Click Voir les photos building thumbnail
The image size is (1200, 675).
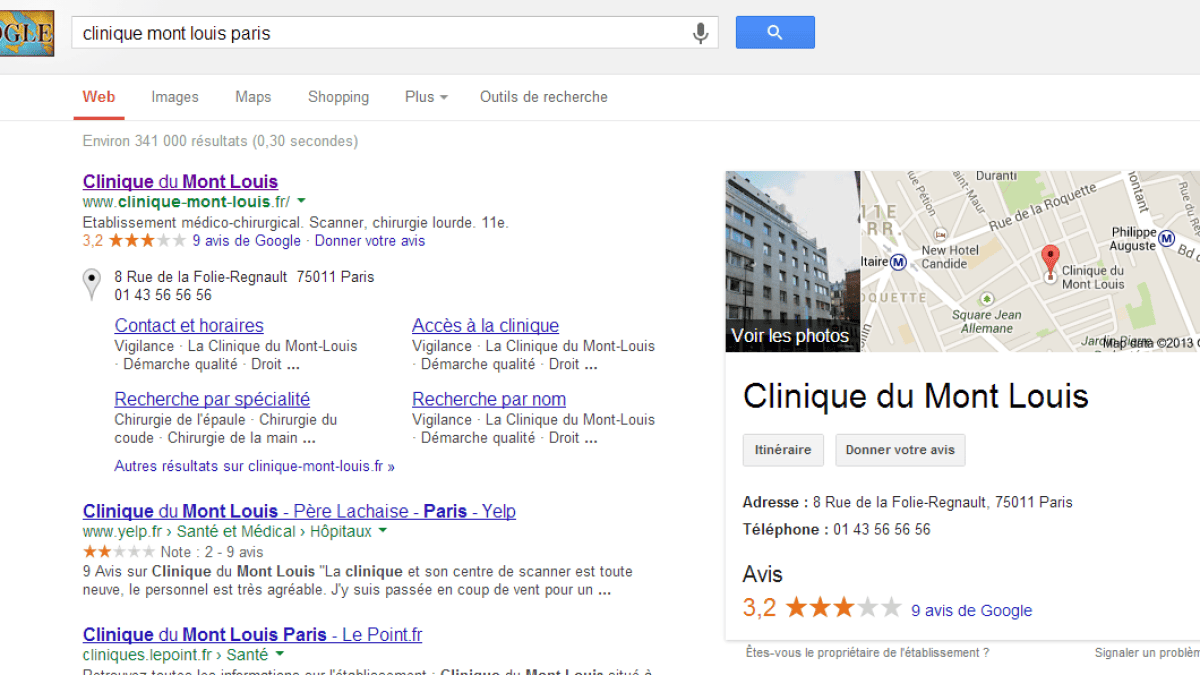click(x=792, y=261)
